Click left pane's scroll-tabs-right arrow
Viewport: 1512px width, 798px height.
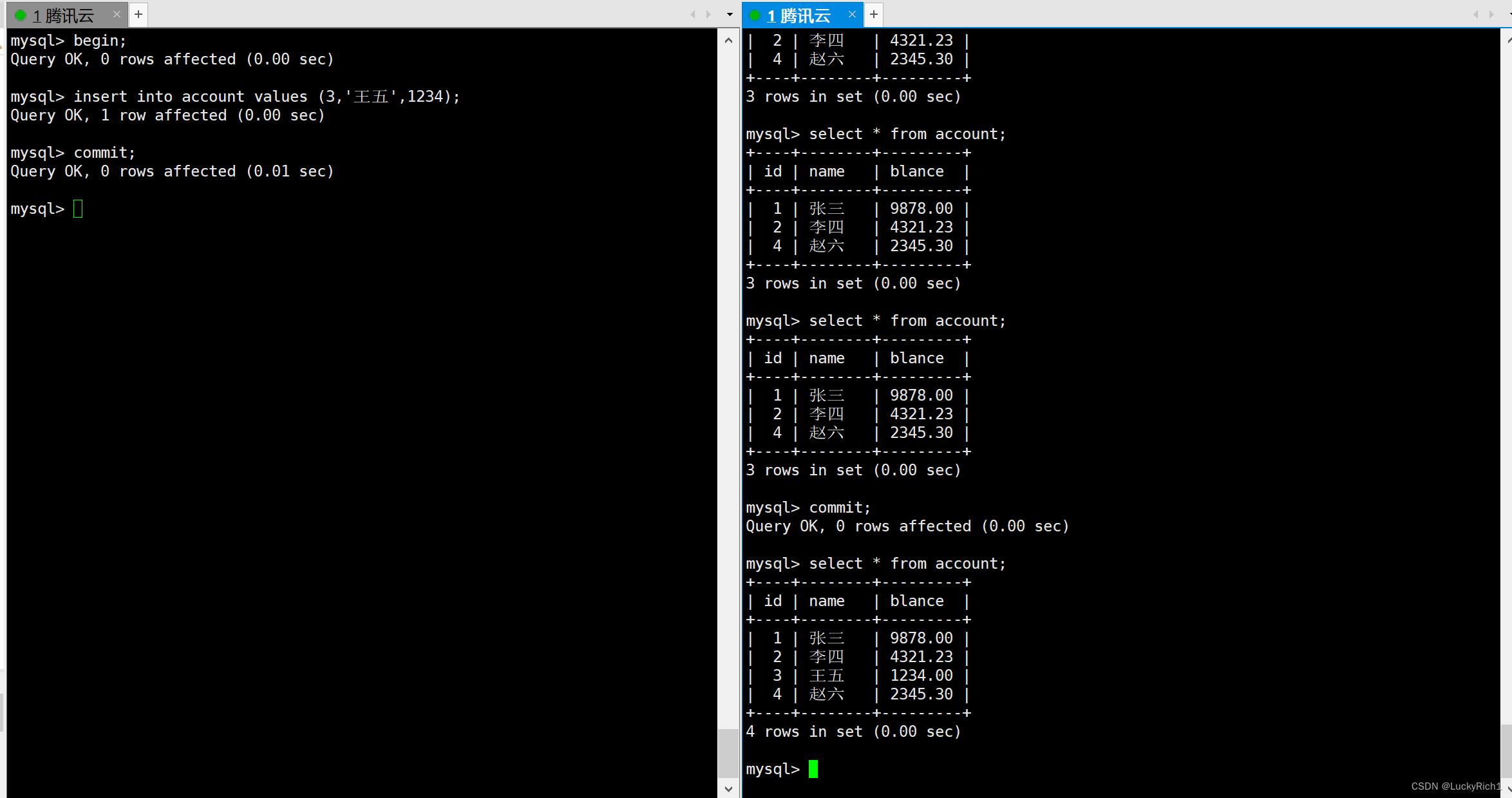708,14
